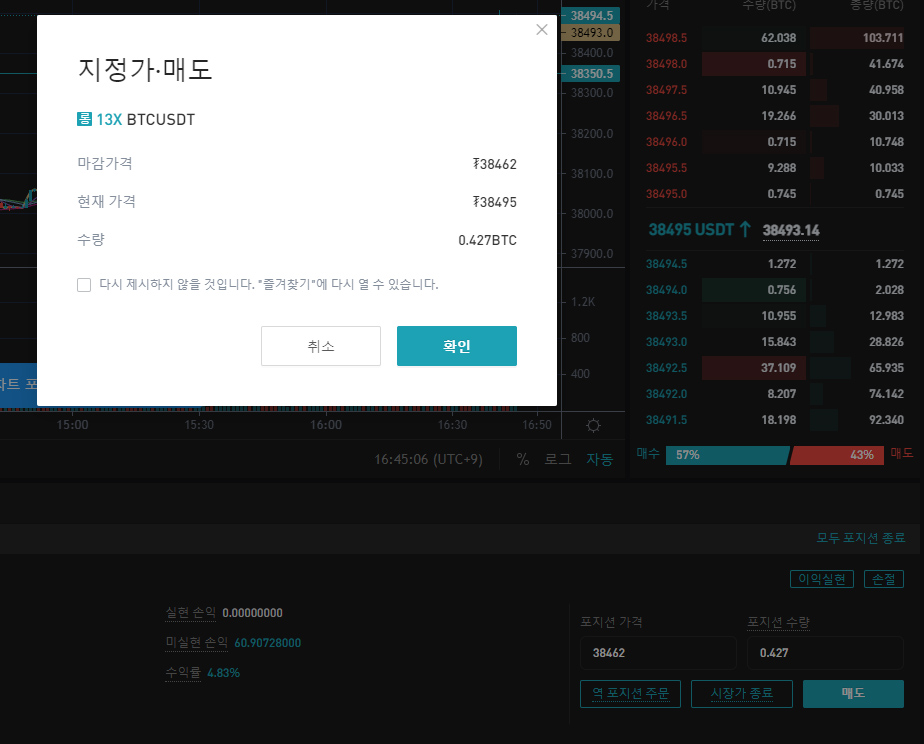Image resolution: width=924 pixels, height=744 pixels.
Task: Click the price up-arrow icon beside 38495 USDT
Action: [745, 229]
